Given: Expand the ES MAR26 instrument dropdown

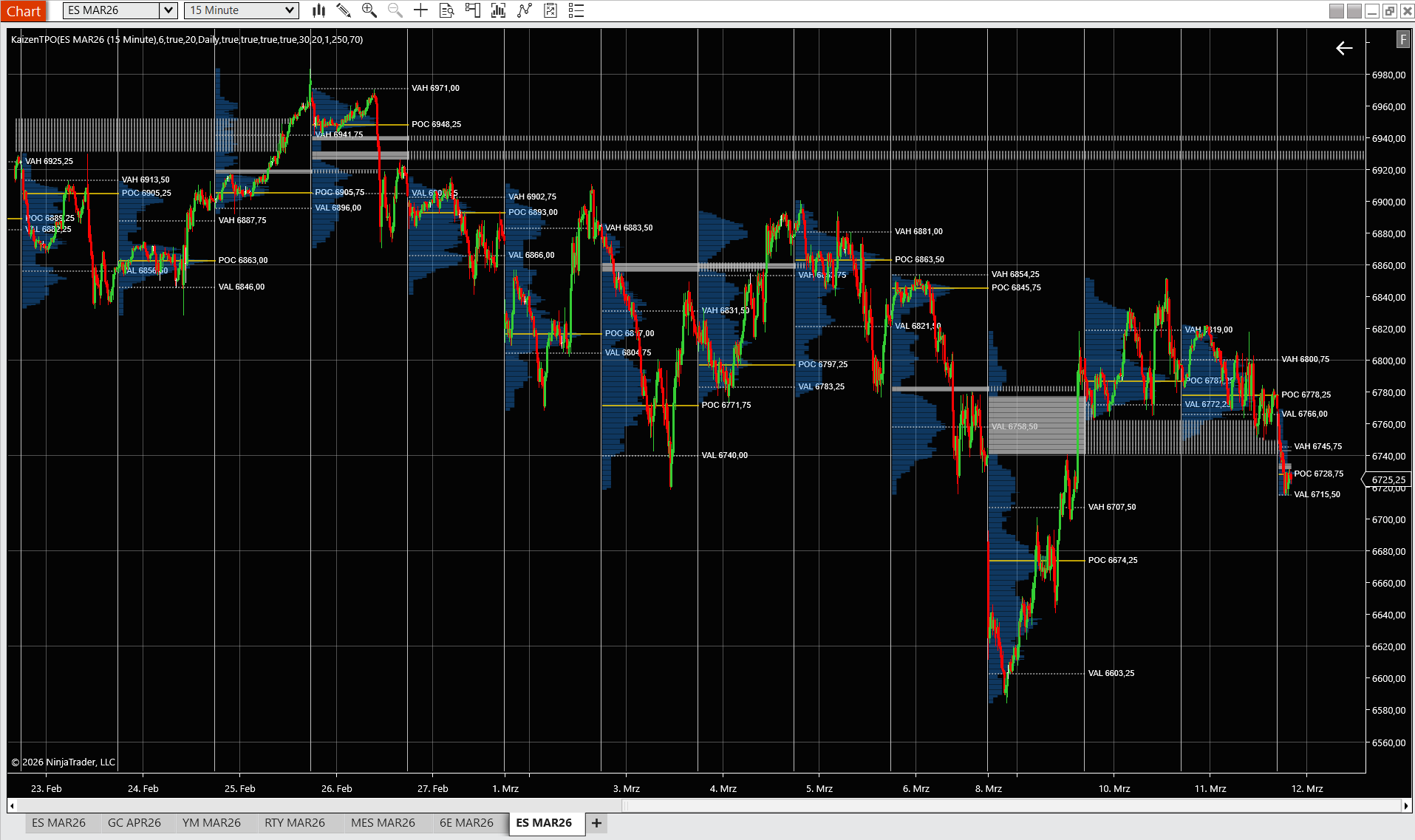Looking at the screenshot, I should 168,10.
